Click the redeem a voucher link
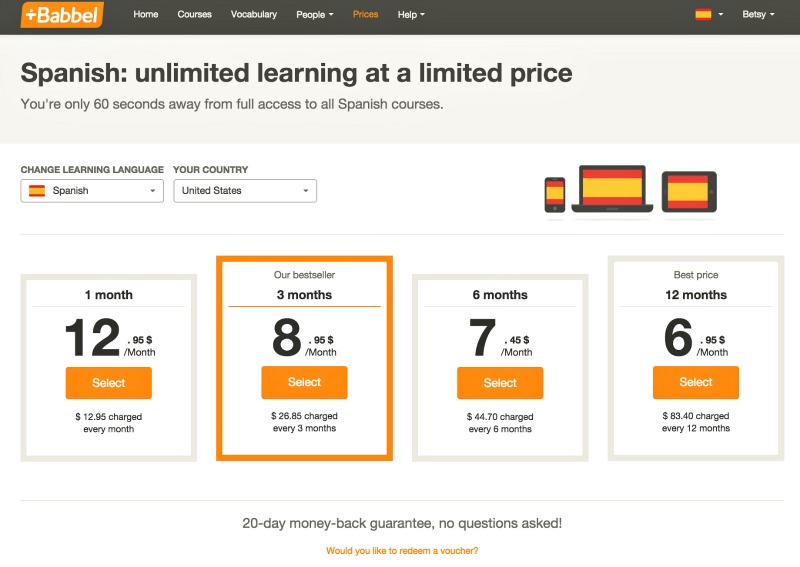 (402, 551)
